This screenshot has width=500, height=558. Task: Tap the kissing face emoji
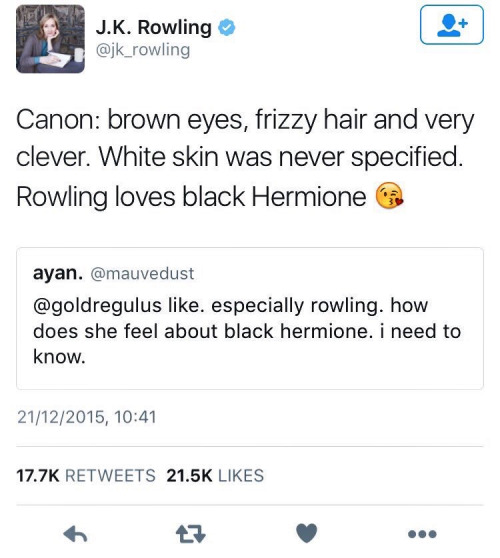click(390, 195)
